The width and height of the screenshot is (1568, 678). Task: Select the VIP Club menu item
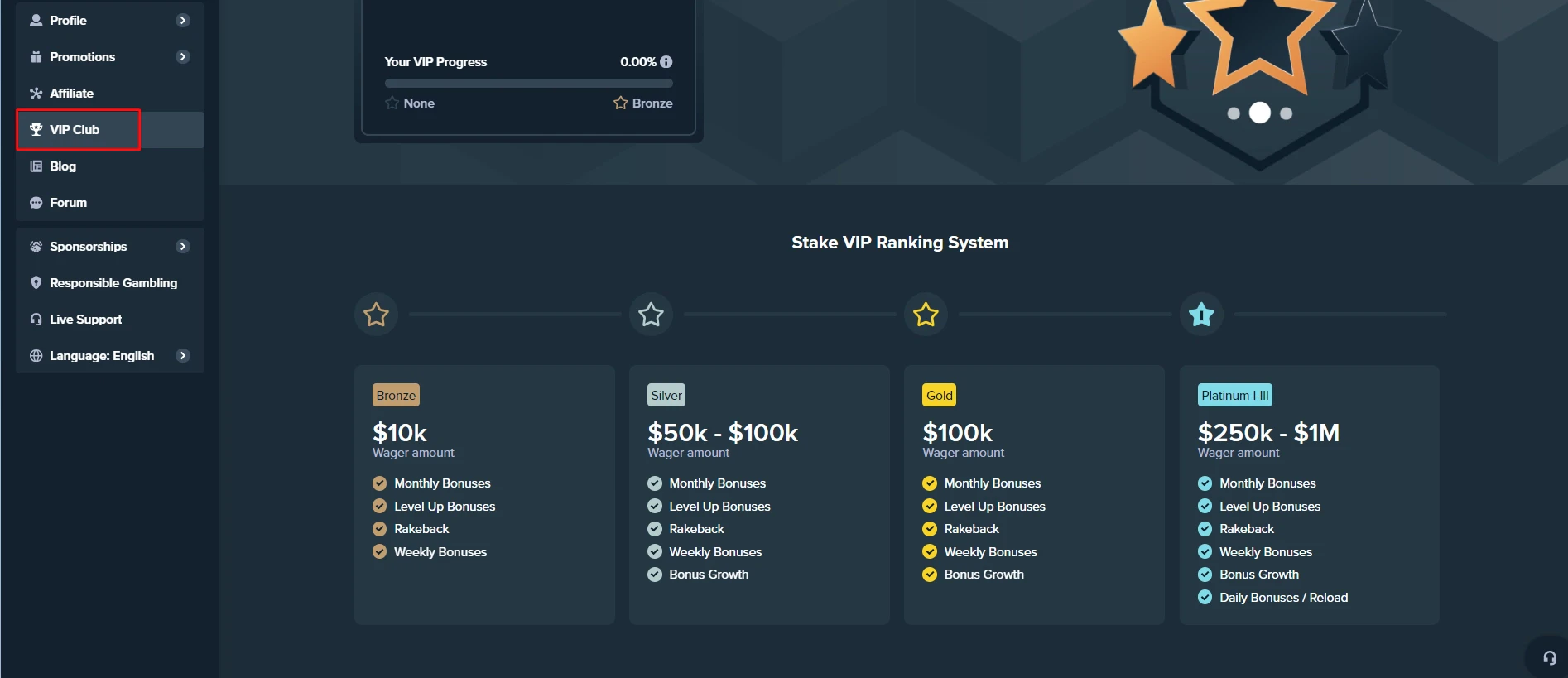point(110,129)
